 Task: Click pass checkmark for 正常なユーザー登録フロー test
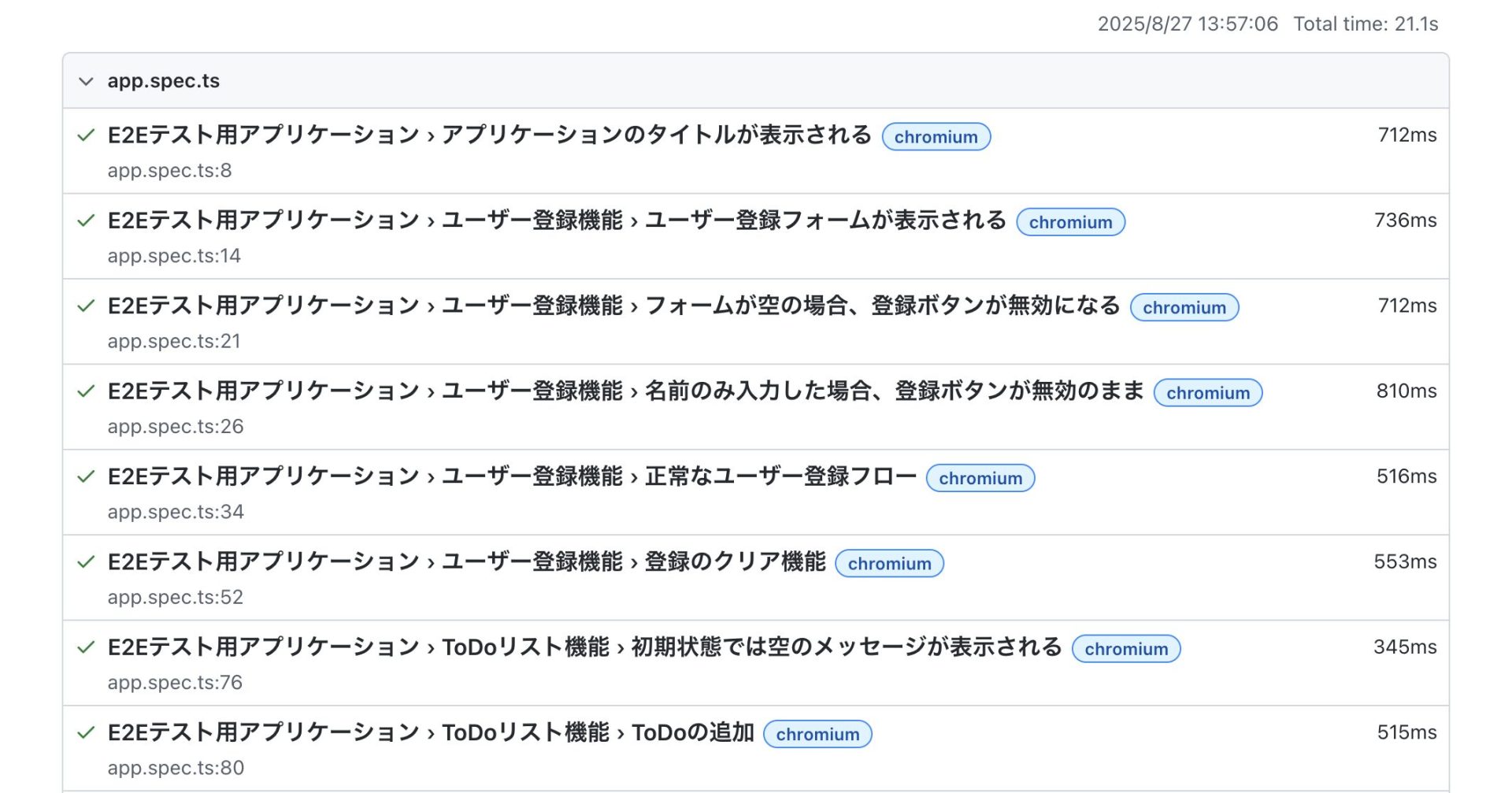[86, 476]
